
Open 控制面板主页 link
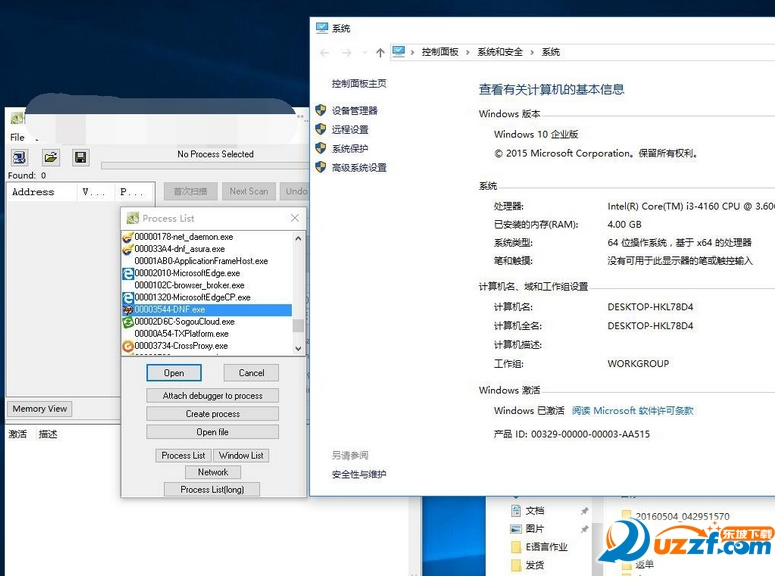(x=359, y=83)
